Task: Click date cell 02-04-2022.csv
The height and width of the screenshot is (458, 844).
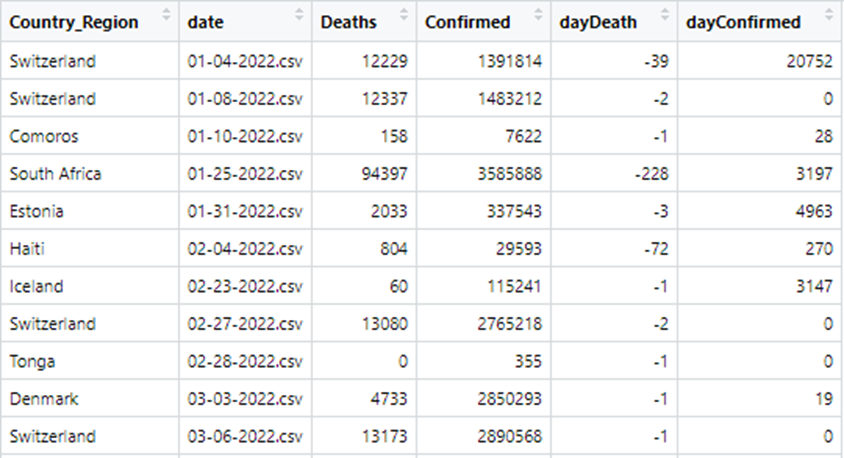Action: click(245, 249)
